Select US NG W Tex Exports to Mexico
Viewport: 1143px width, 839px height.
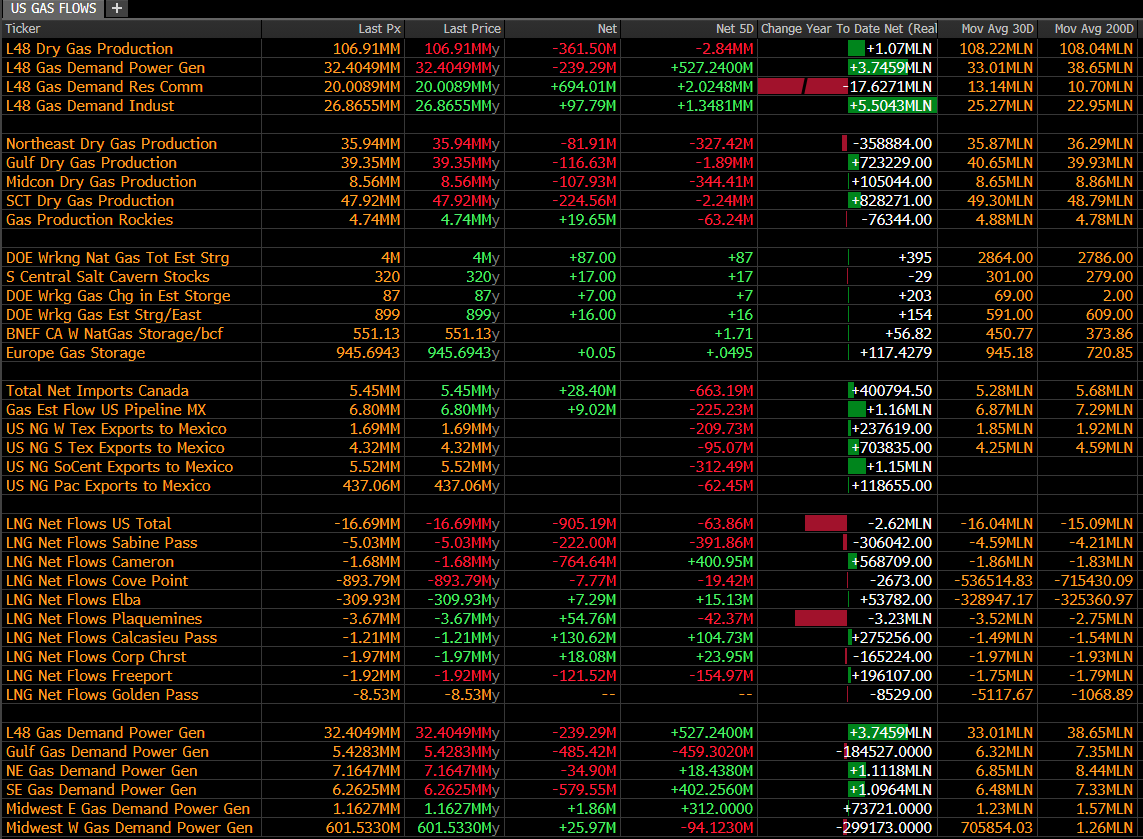pyautogui.click(x=117, y=429)
